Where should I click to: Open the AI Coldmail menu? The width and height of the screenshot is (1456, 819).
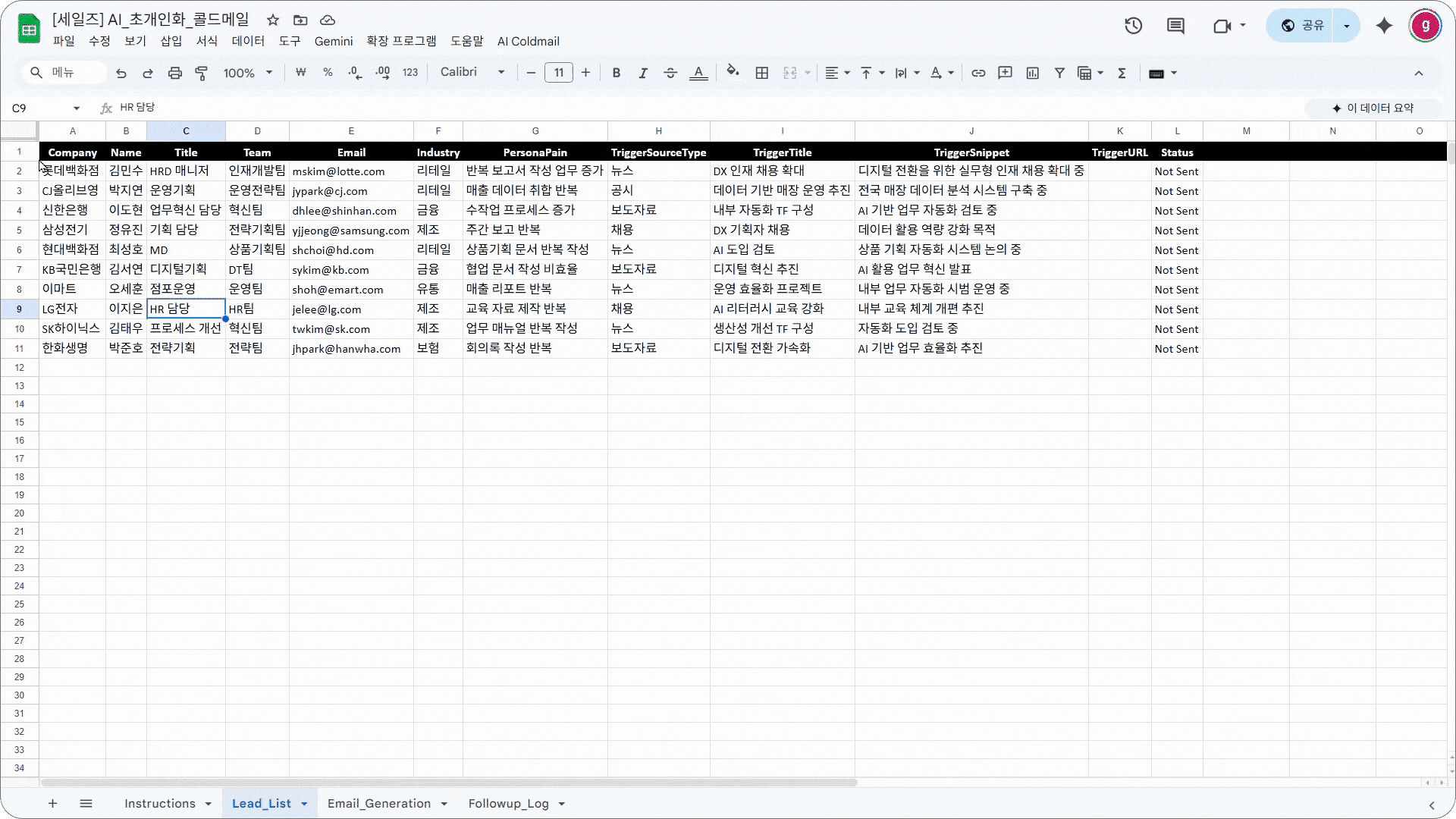click(528, 41)
